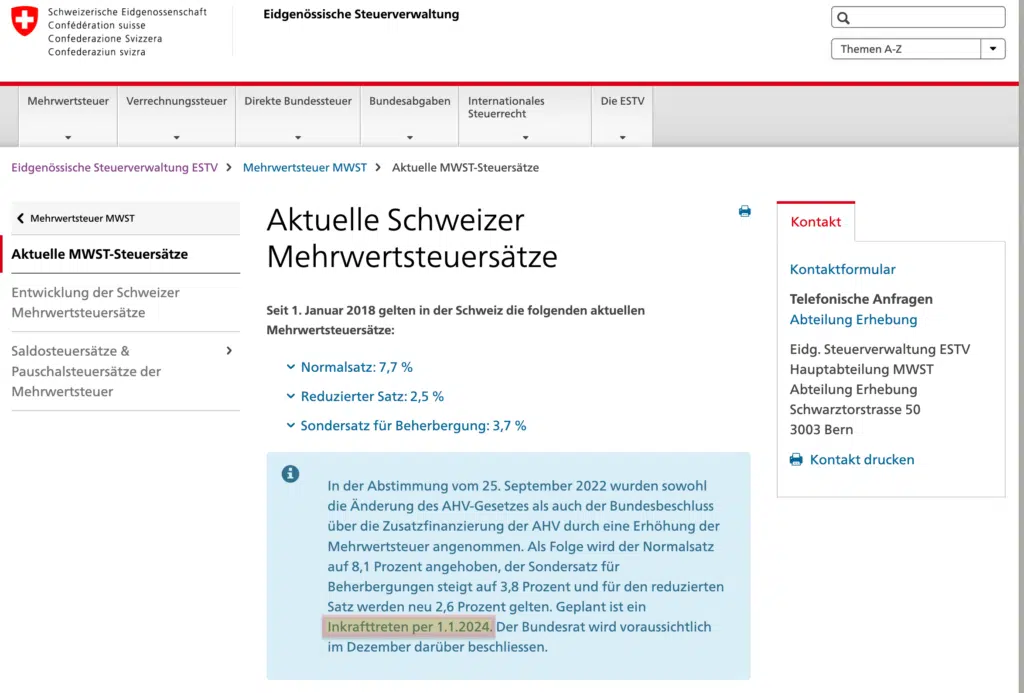
Task: Open the Direkte Bundessteuer menu
Action: [x=298, y=116]
